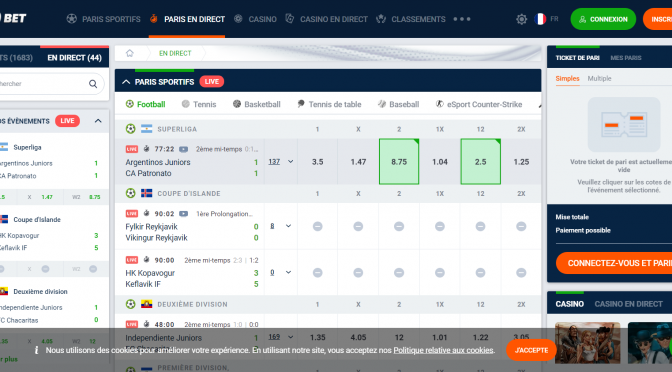This screenshot has width=672, height=372.
Task: Select the 1.25 odds under 2X
Action: [x=521, y=162]
